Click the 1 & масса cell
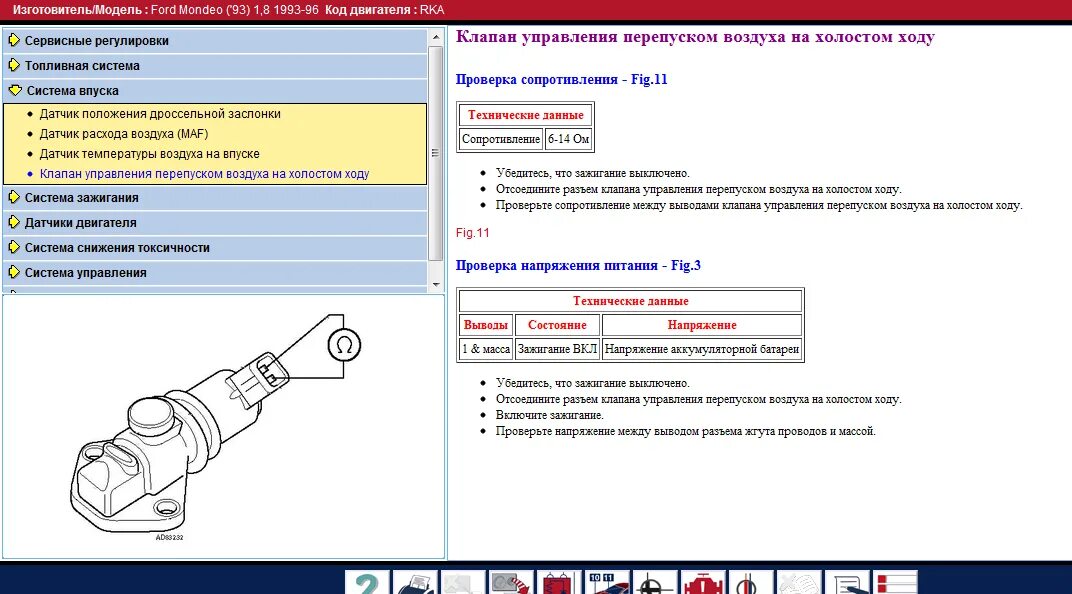This screenshot has width=1072, height=594. [486, 349]
